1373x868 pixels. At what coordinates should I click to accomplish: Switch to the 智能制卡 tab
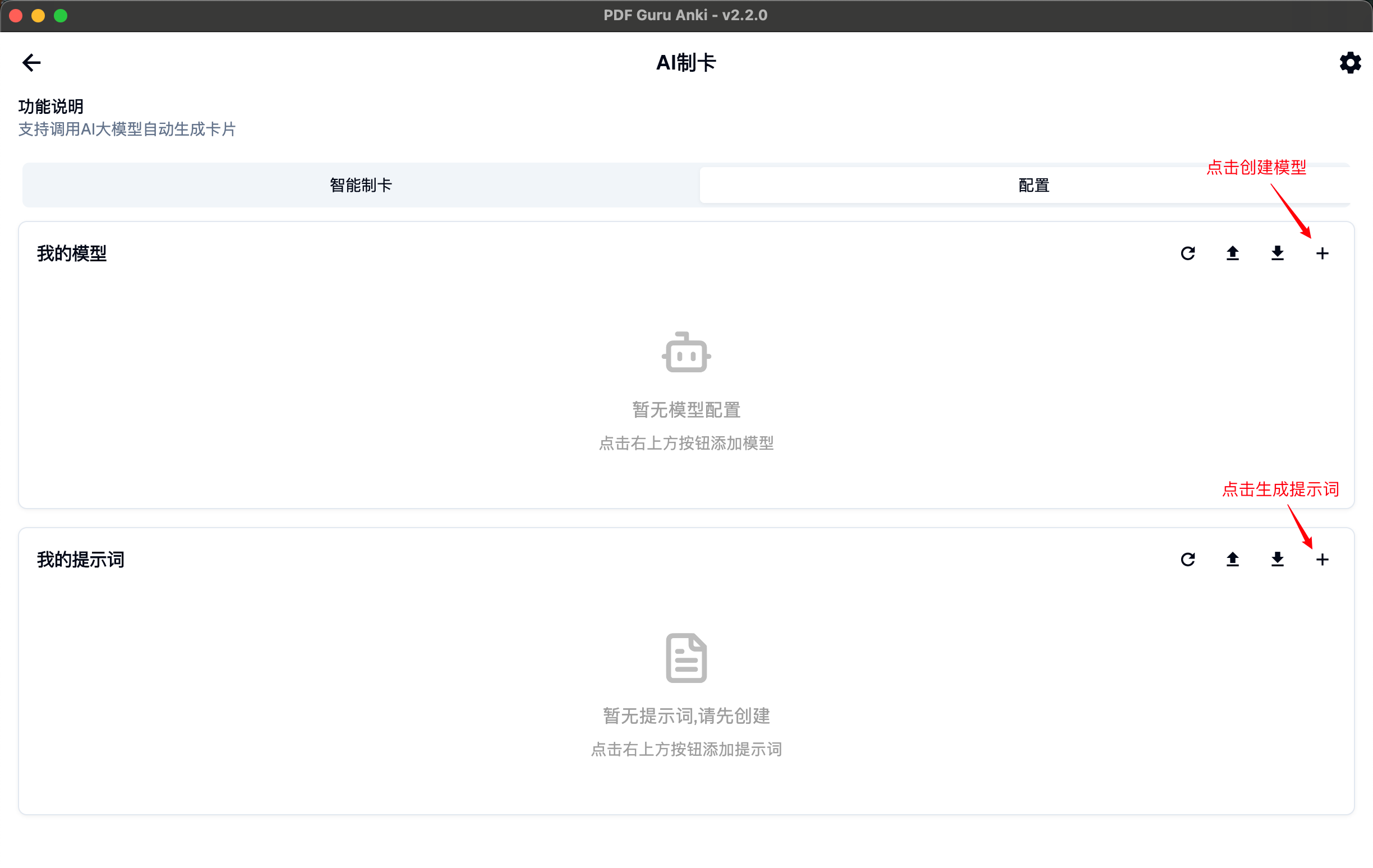(x=360, y=185)
